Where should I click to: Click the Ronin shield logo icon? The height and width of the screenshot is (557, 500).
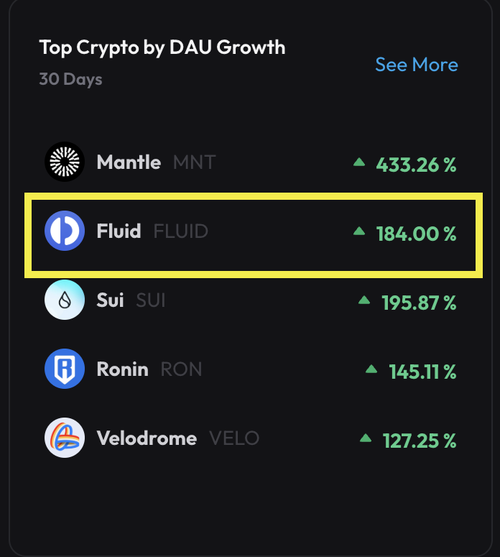pos(65,369)
